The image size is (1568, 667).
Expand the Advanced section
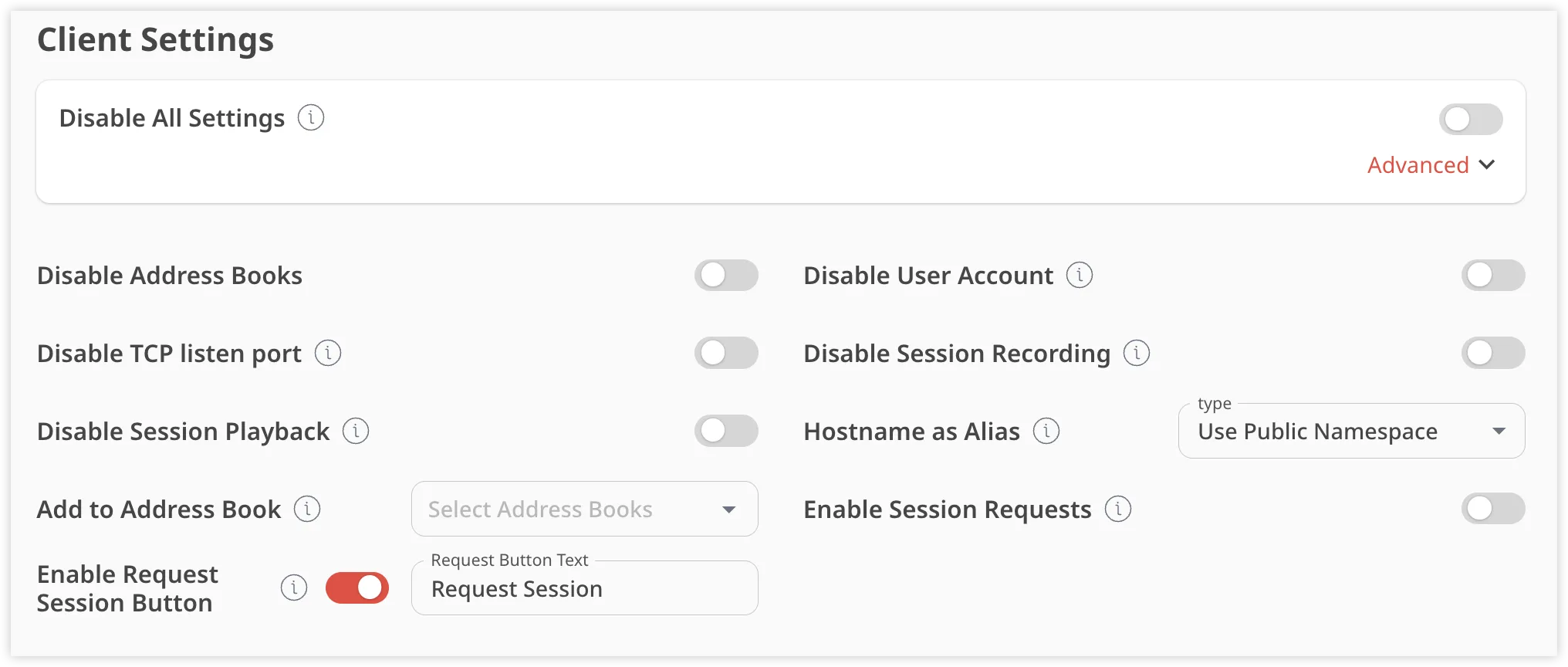(1430, 164)
